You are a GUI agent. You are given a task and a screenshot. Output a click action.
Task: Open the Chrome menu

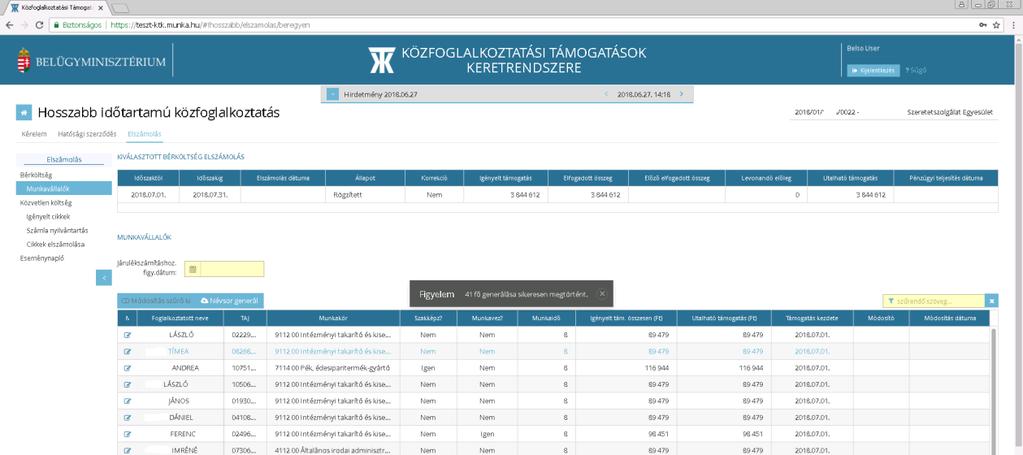(1013, 25)
